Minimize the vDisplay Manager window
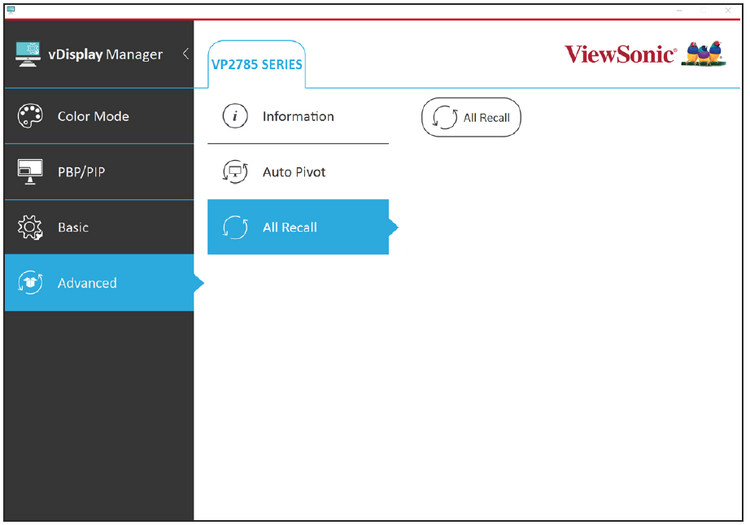 pos(679,10)
